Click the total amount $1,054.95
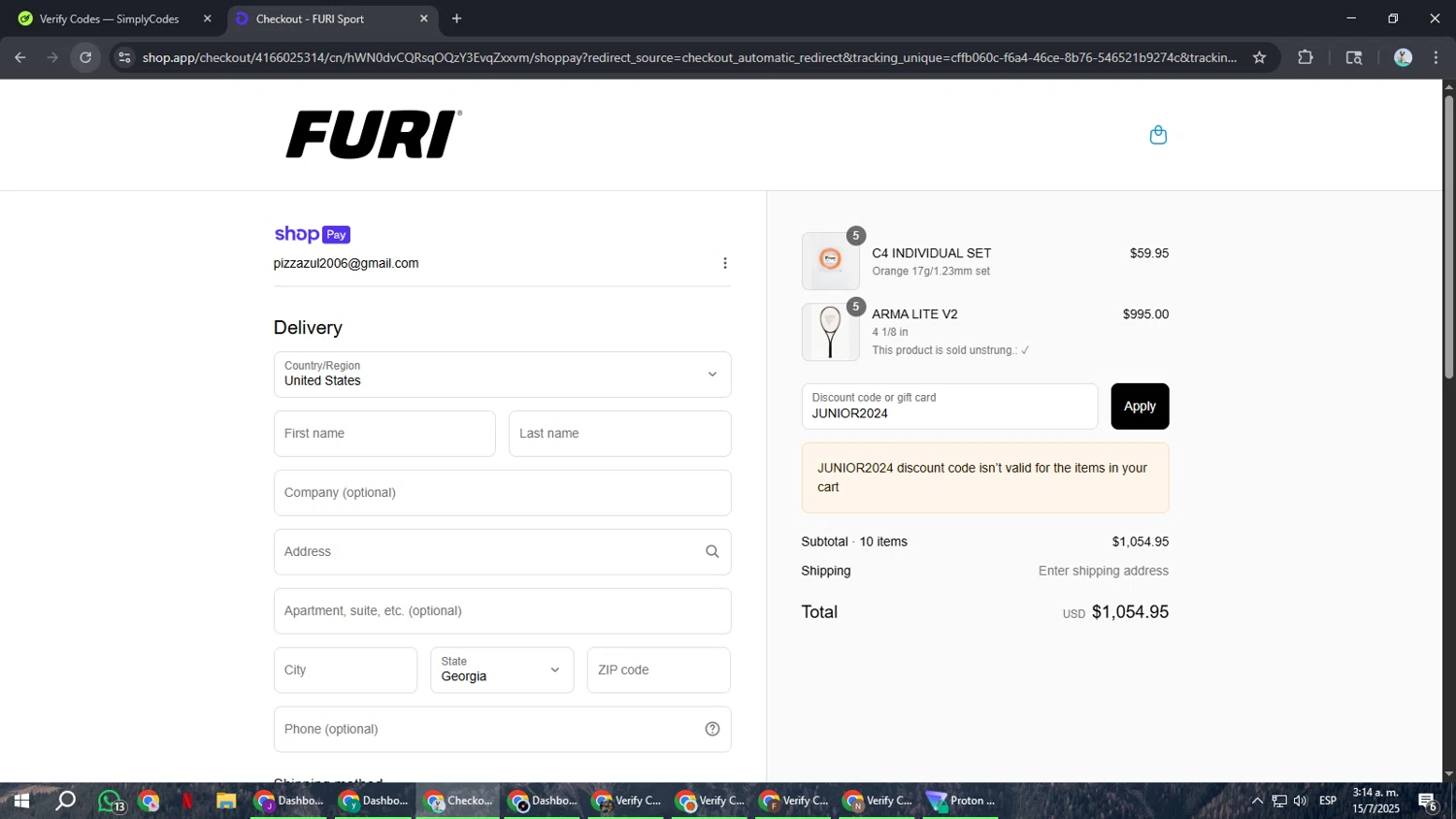 1130,612
